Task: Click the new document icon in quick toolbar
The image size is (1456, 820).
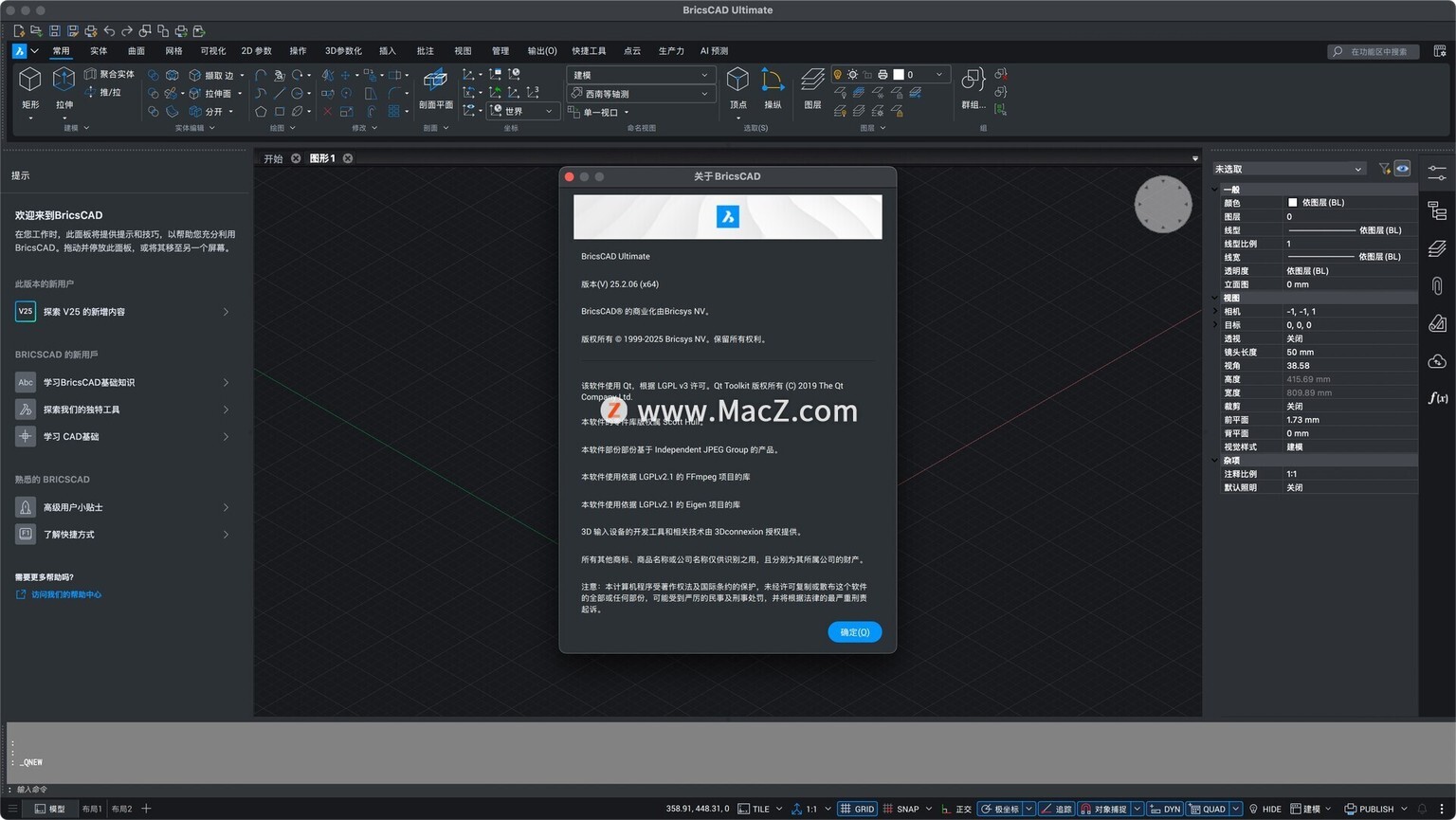Action: coord(18,31)
